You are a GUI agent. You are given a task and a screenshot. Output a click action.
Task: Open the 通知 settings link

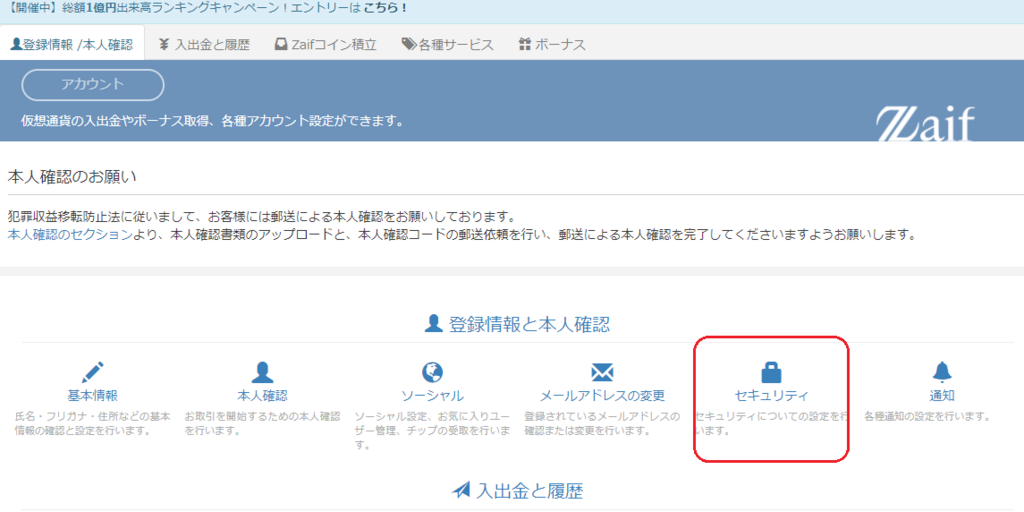click(942, 395)
